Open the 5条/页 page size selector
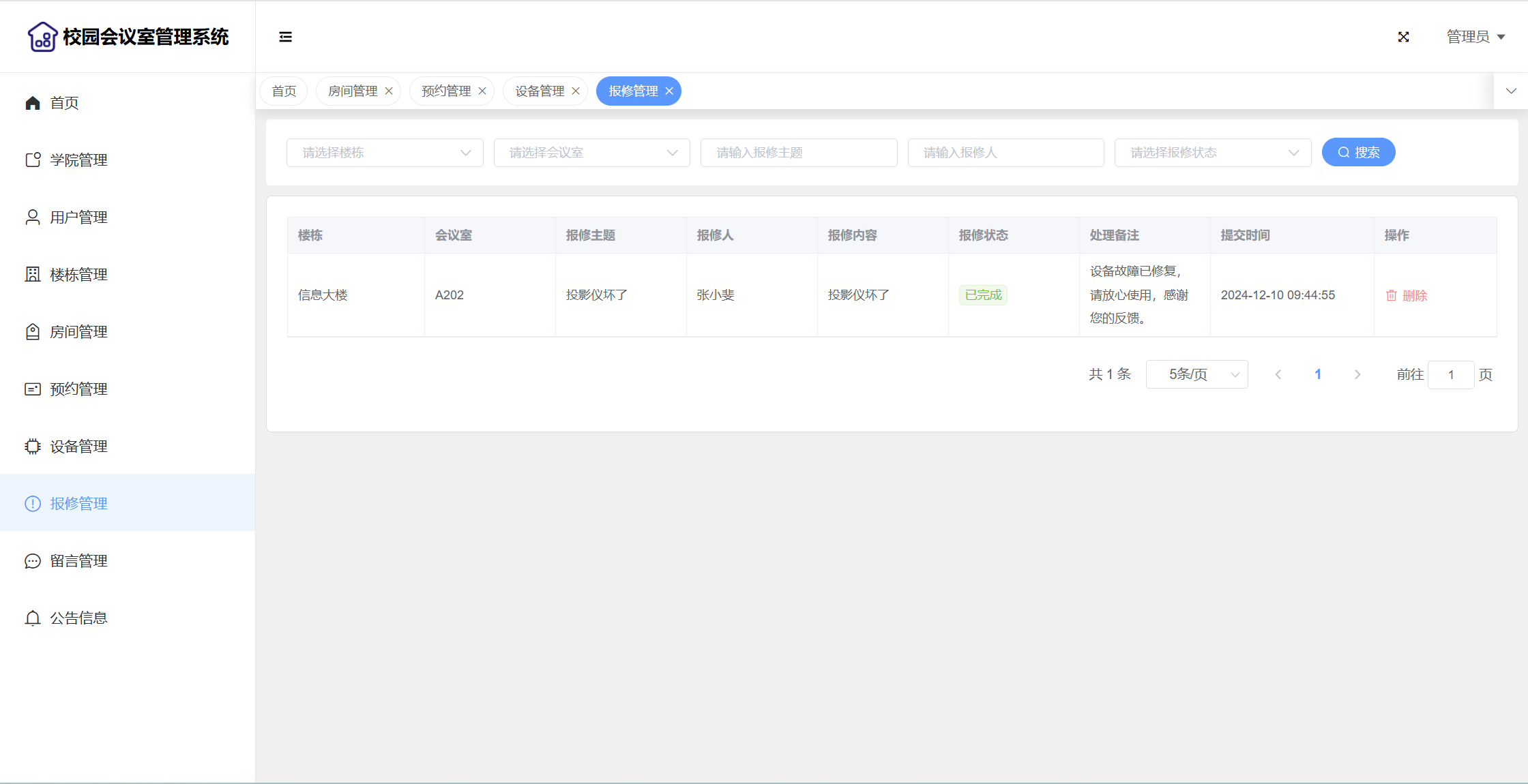This screenshot has width=1528, height=784. (x=1196, y=374)
